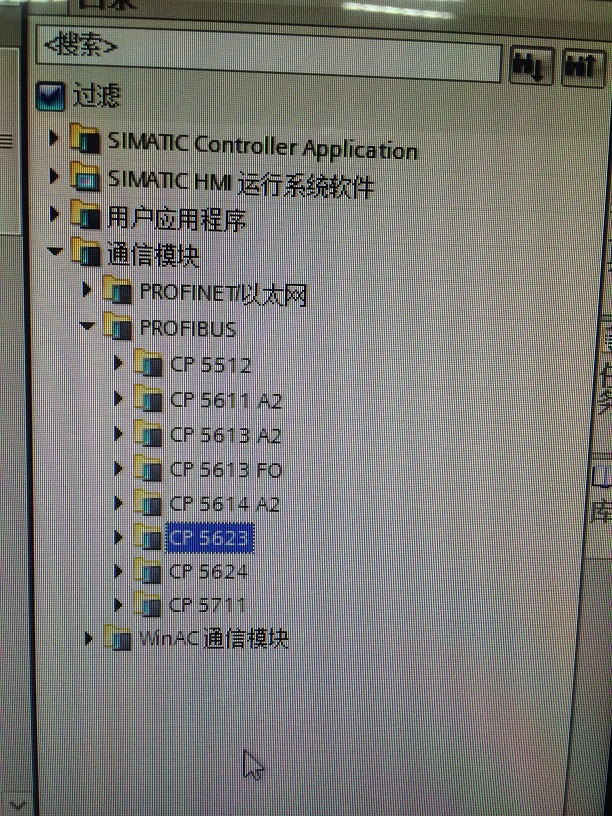Click the CP 5614 A2 folder icon
The width and height of the screenshot is (612, 816).
tap(148, 503)
